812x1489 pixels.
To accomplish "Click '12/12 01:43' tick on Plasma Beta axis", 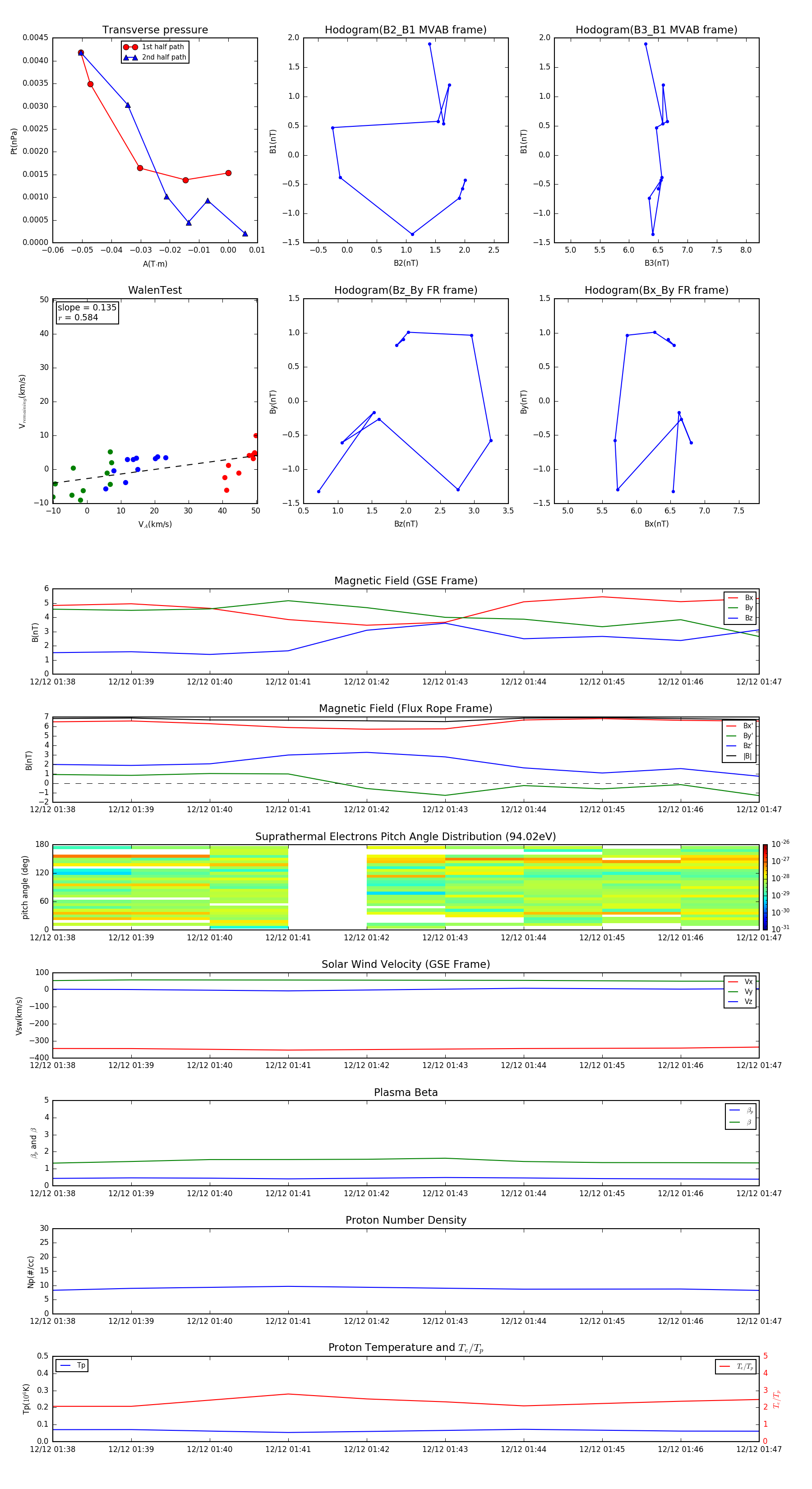I will [445, 1193].
